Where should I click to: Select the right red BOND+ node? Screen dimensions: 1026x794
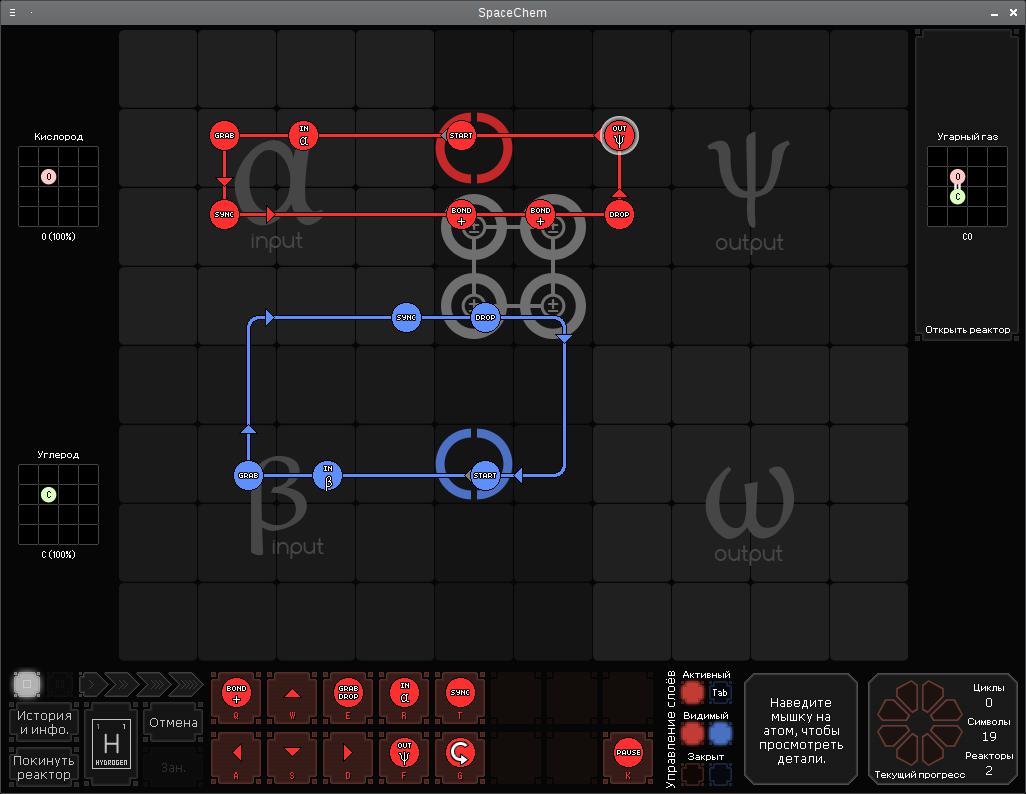tap(540, 215)
